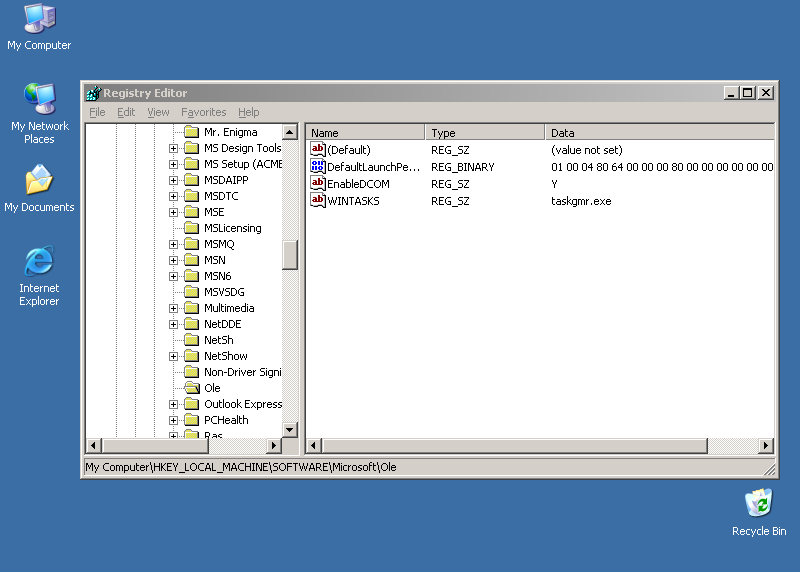Click the tree pane scroll right arrow
The width and height of the screenshot is (800, 572).
(274, 445)
